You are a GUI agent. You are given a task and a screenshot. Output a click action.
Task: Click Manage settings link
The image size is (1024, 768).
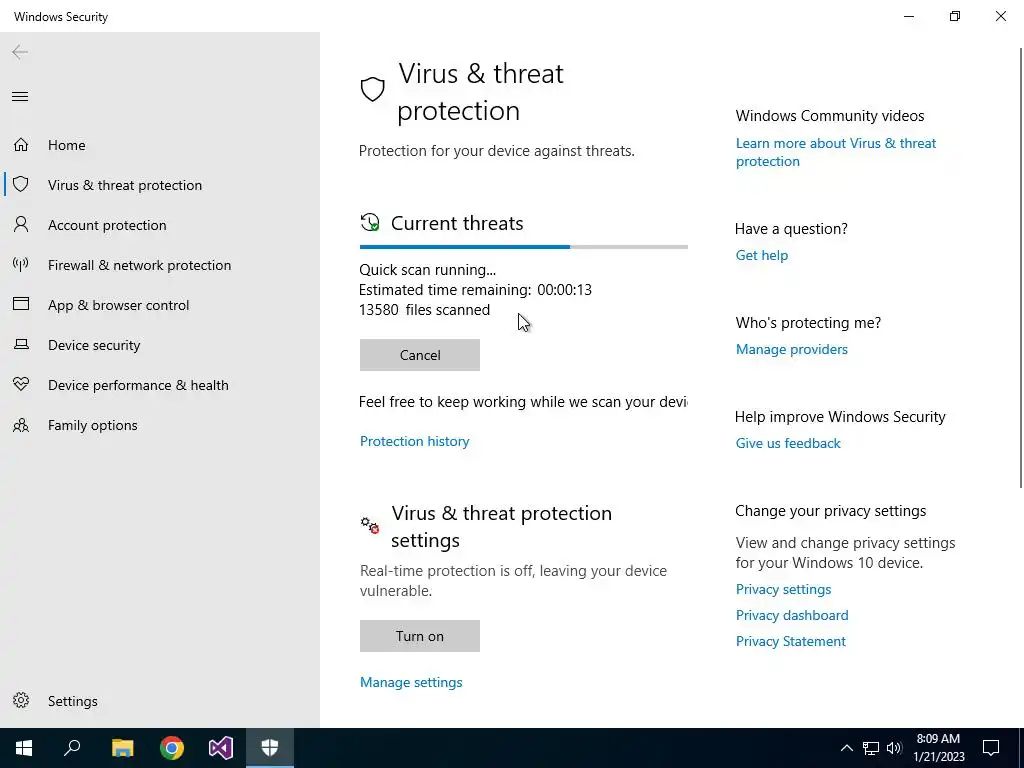tap(411, 682)
